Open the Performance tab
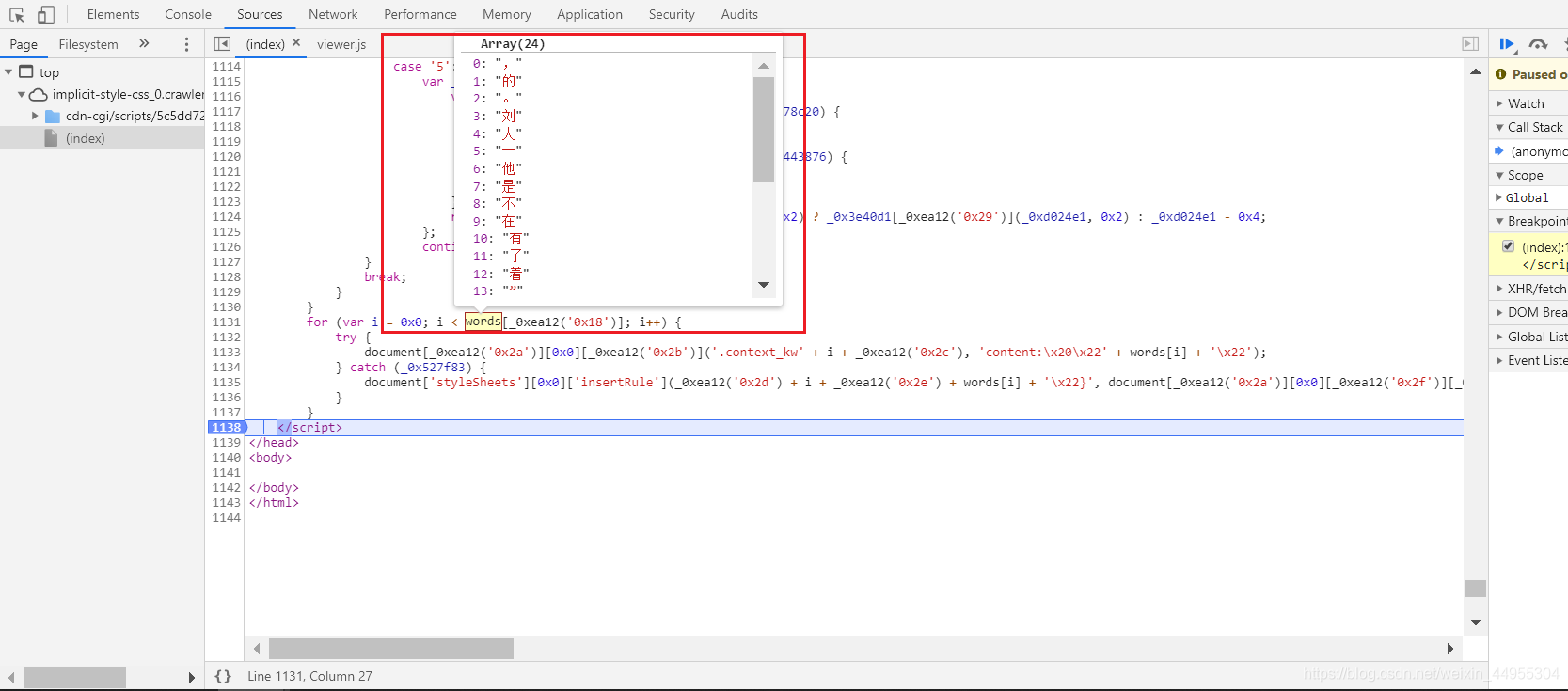 (420, 14)
